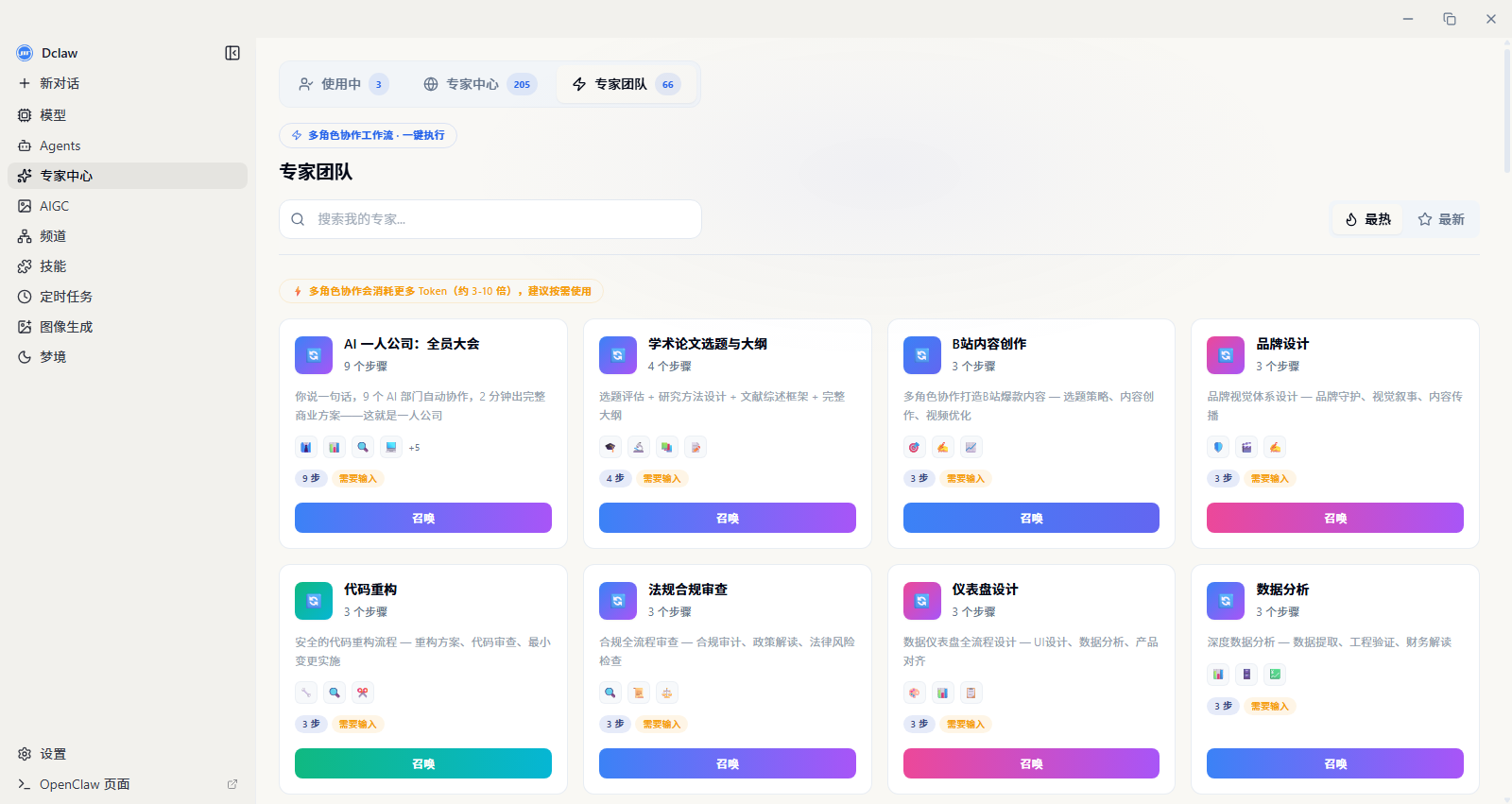
Task: Summon the 学术论文选题与大纲 team
Action: click(728, 518)
